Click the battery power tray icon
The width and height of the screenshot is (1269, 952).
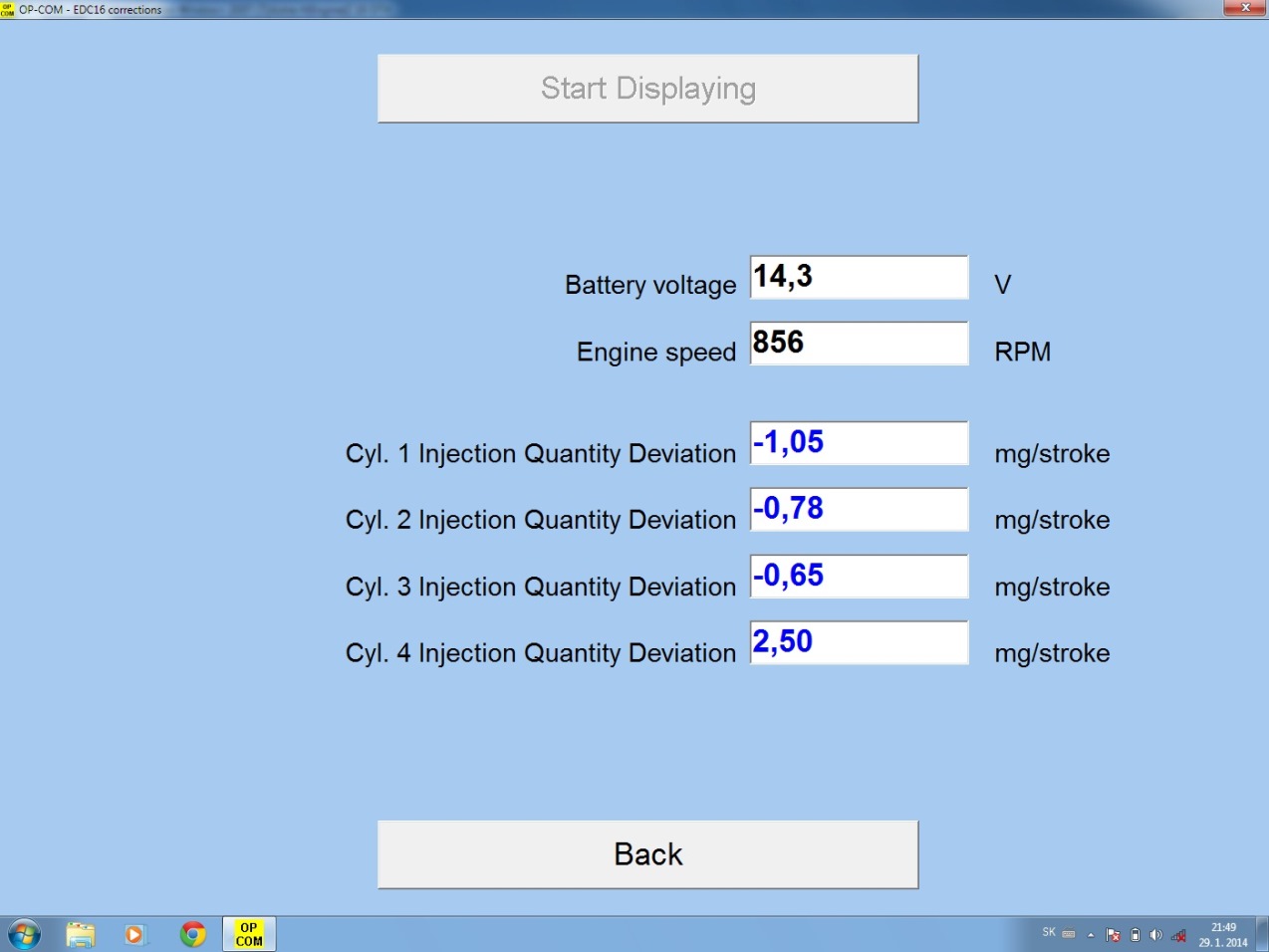[1135, 935]
